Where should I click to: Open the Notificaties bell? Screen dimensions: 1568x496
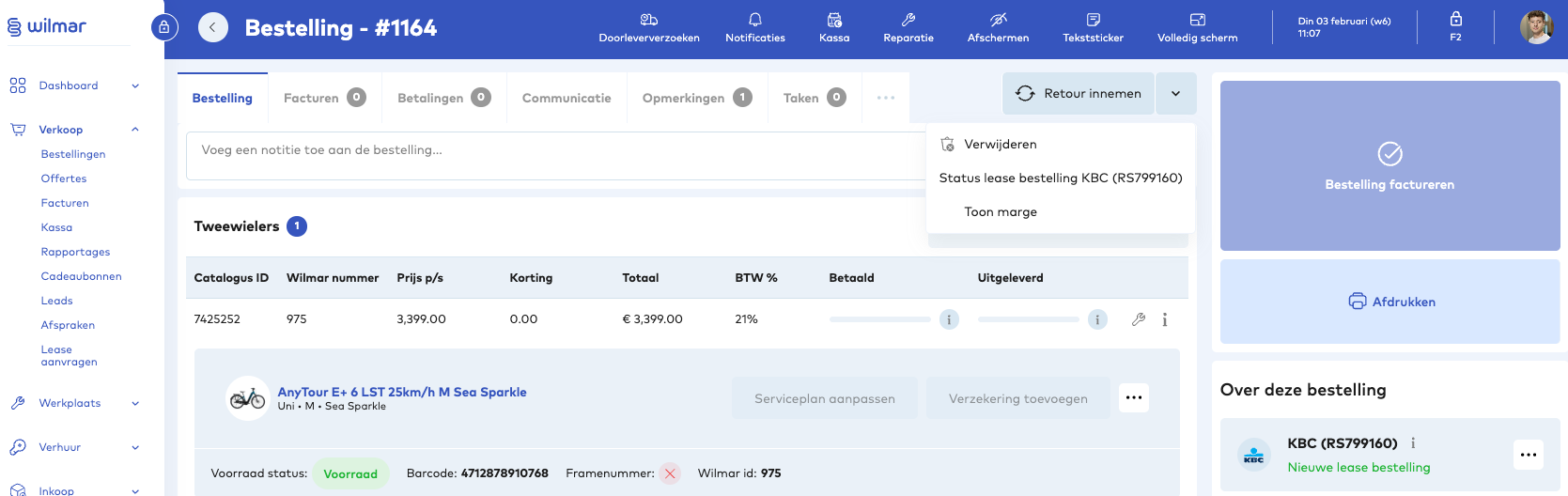tap(754, 28)
